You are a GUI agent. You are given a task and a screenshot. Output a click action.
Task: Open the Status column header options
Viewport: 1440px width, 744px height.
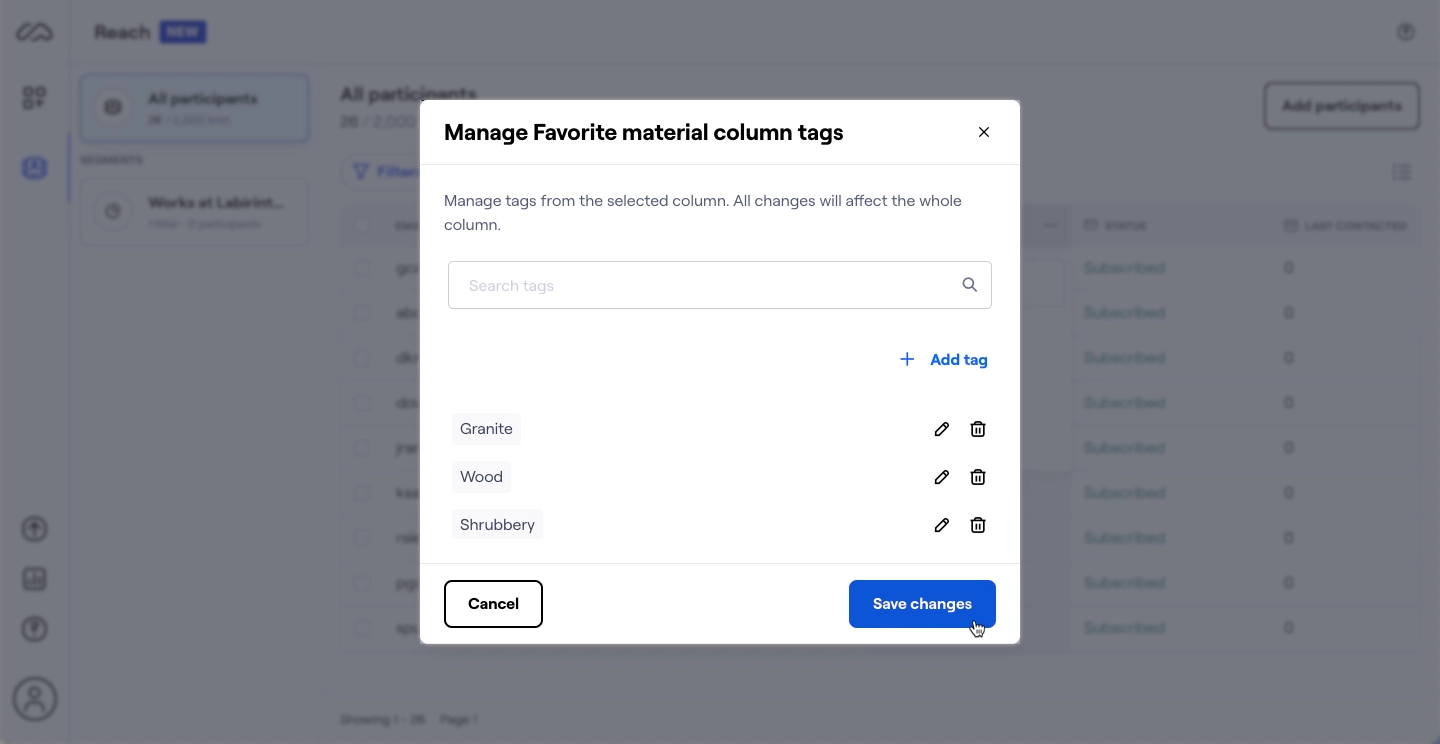tap(1124, 225)
